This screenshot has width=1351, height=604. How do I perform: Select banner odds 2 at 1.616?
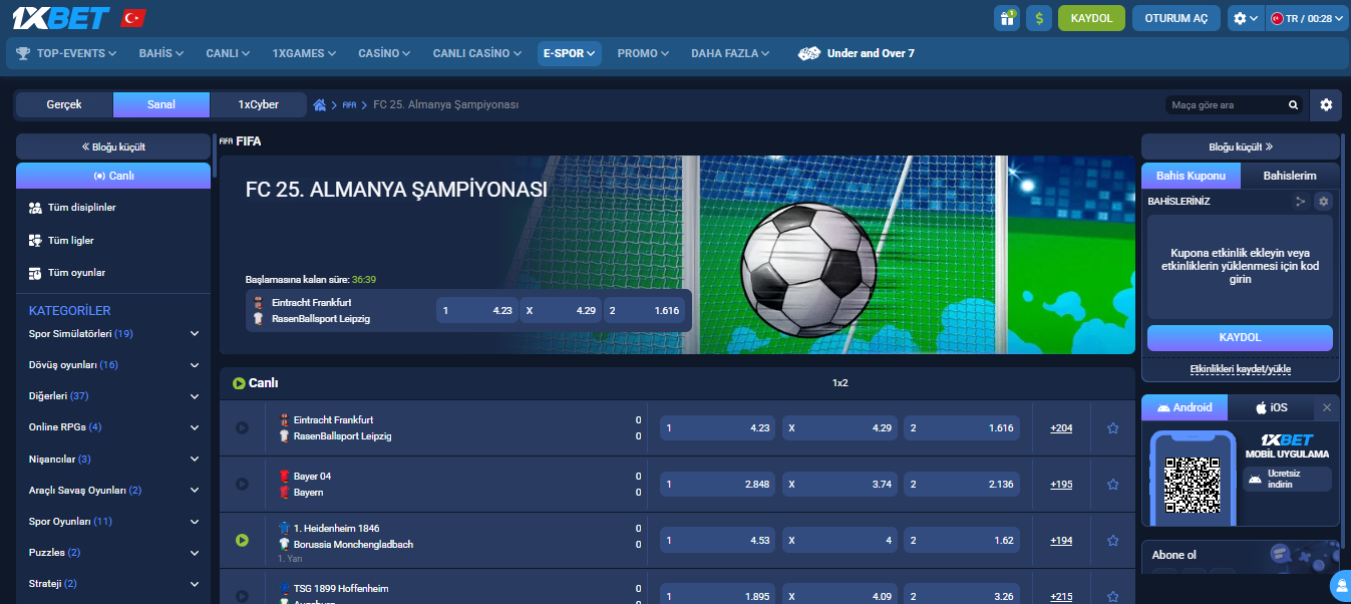click(643, 310)
